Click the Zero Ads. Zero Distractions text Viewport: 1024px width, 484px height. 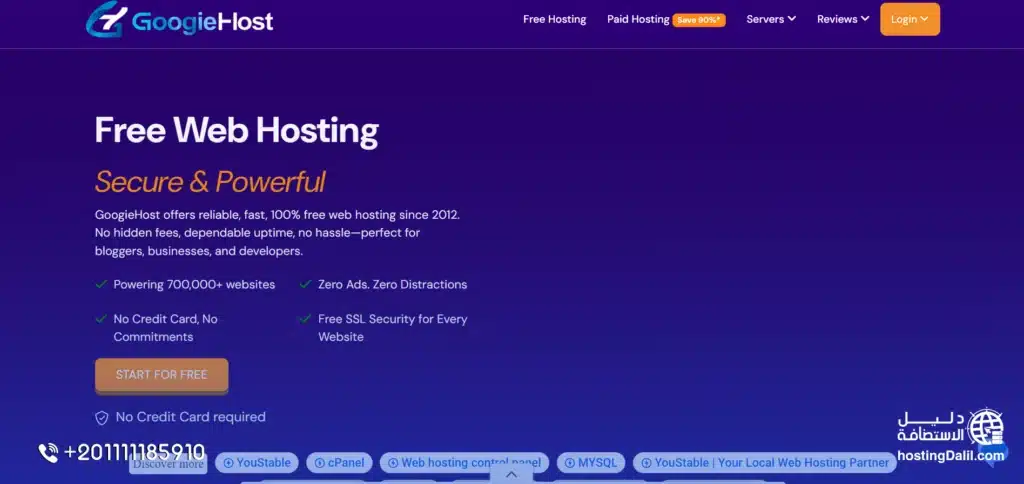pyautogui.click(x=392, y=285)
